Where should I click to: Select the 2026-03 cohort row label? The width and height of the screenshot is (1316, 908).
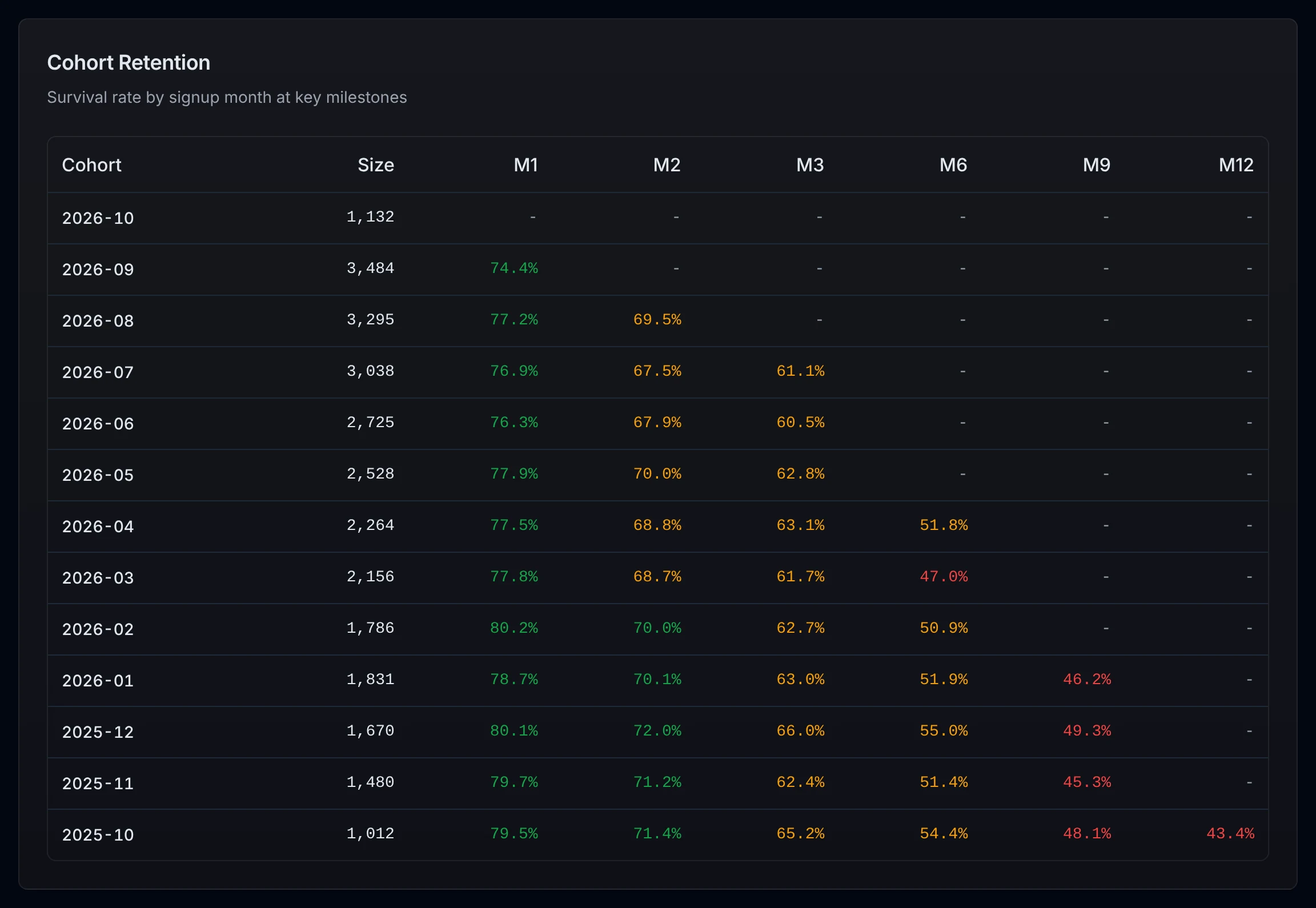pos(98,578)
